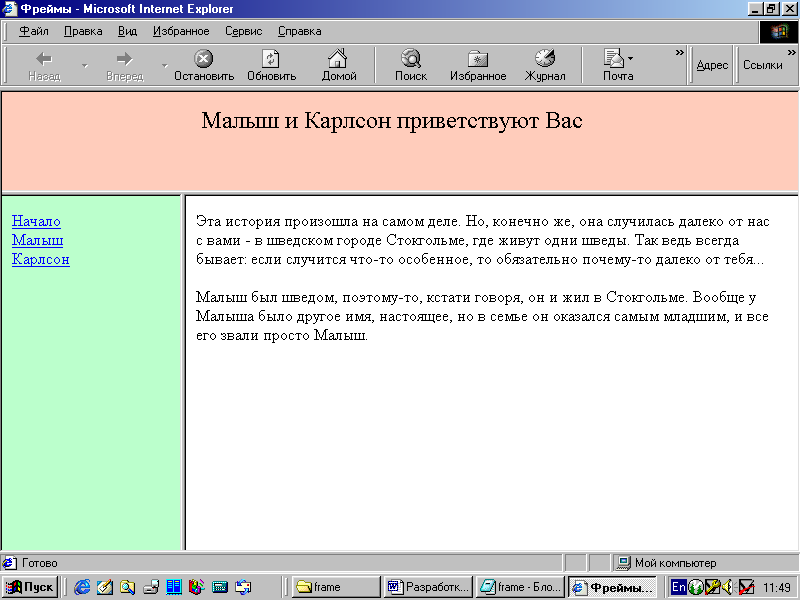Follow the Начало link
The height and width of the screenshot is (600, 800).
pos(36,221)
